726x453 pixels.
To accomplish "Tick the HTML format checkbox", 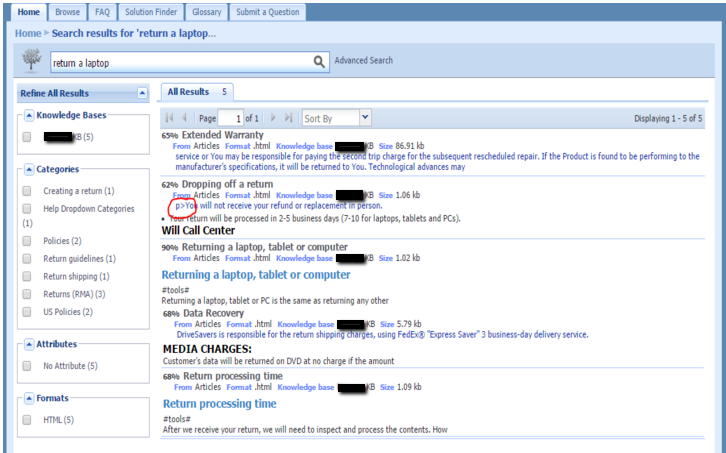I will click(28, 420).
